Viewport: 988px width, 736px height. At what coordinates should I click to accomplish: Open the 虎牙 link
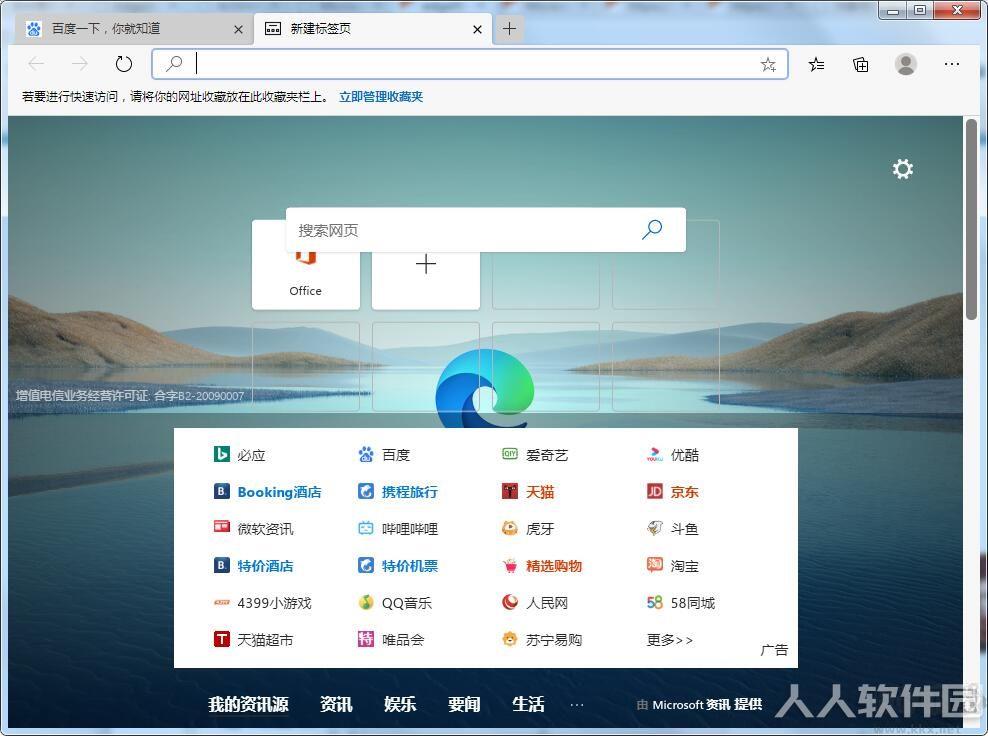[x=540, y=529]
